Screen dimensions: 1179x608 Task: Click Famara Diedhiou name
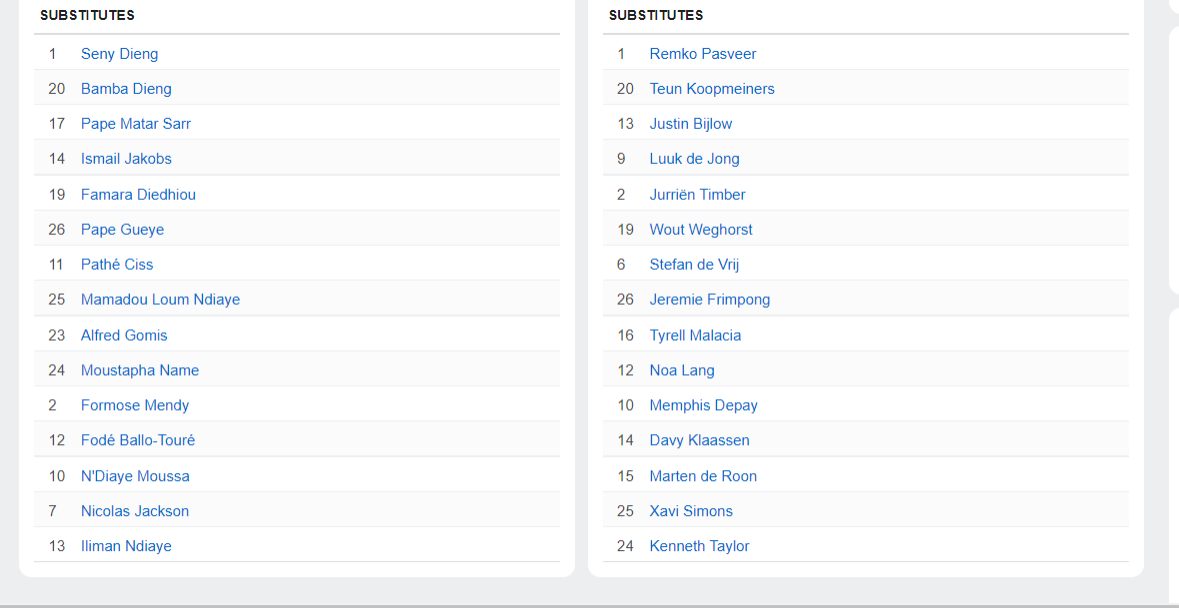[138, 195]
